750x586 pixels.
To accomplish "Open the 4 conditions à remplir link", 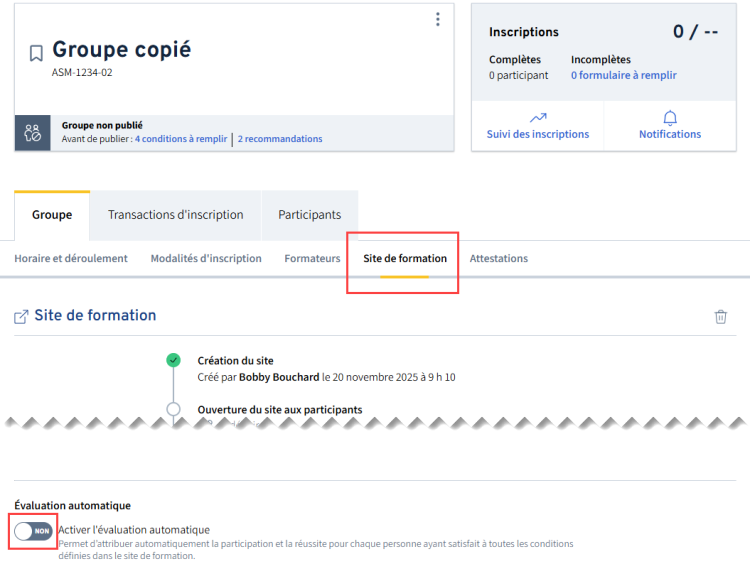I will pos(181,139).
